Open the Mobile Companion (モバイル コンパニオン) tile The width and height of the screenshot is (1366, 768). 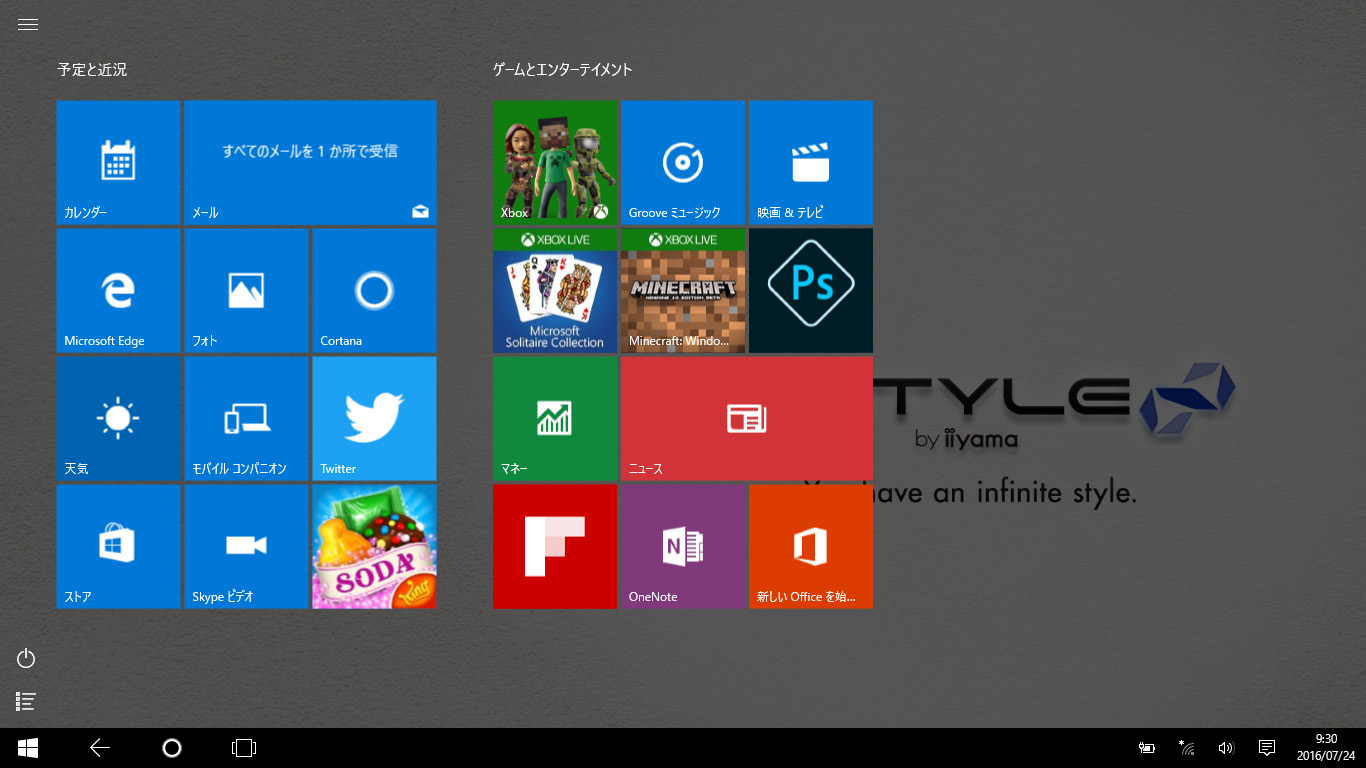point(246,418)
